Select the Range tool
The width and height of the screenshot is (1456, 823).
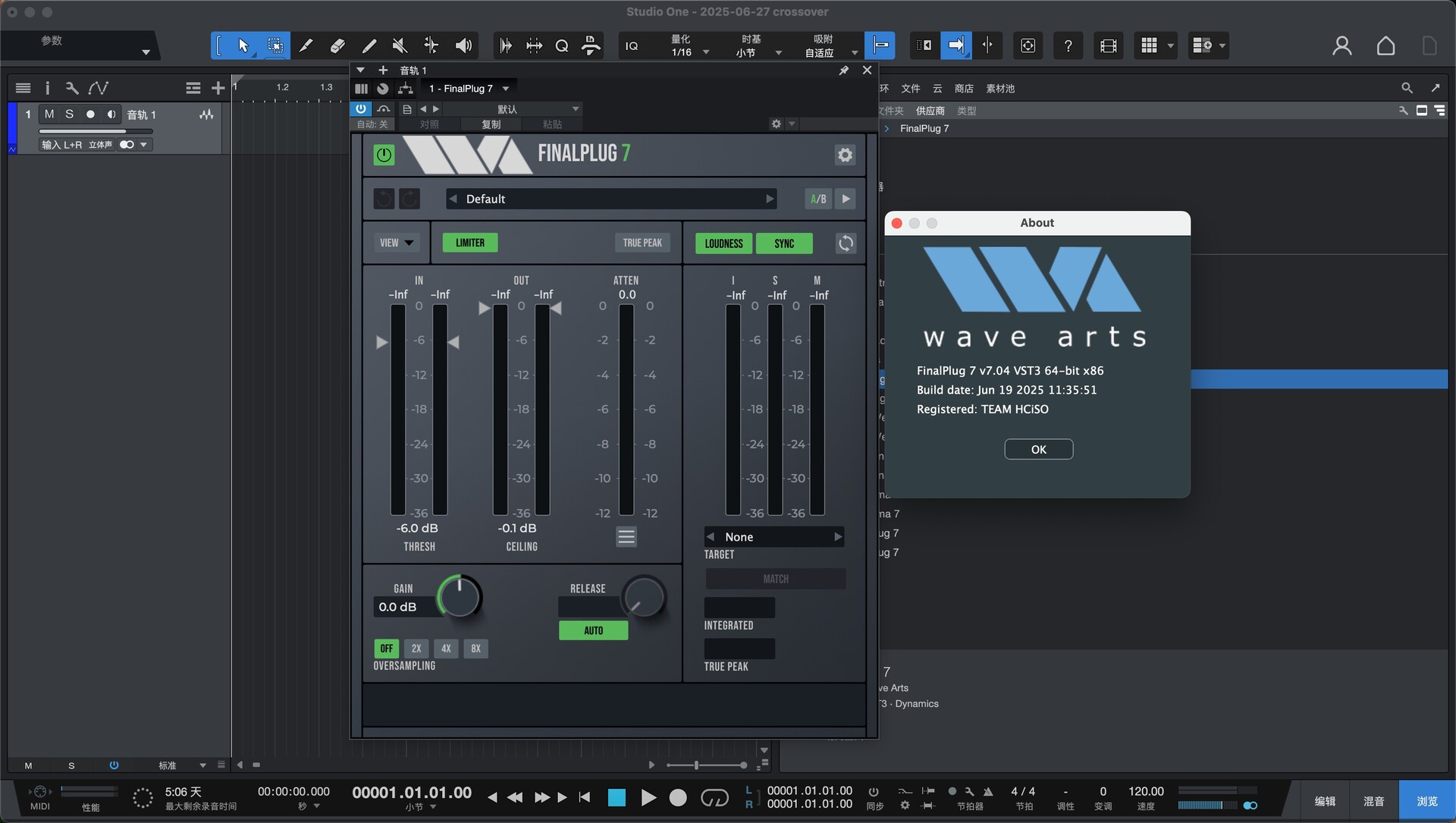point(275,46)
